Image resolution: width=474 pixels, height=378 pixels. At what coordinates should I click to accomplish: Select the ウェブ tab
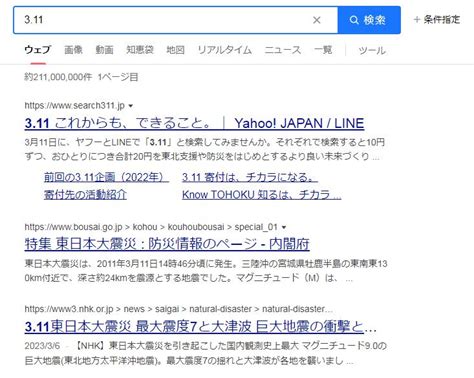click(x=38, y=50)
